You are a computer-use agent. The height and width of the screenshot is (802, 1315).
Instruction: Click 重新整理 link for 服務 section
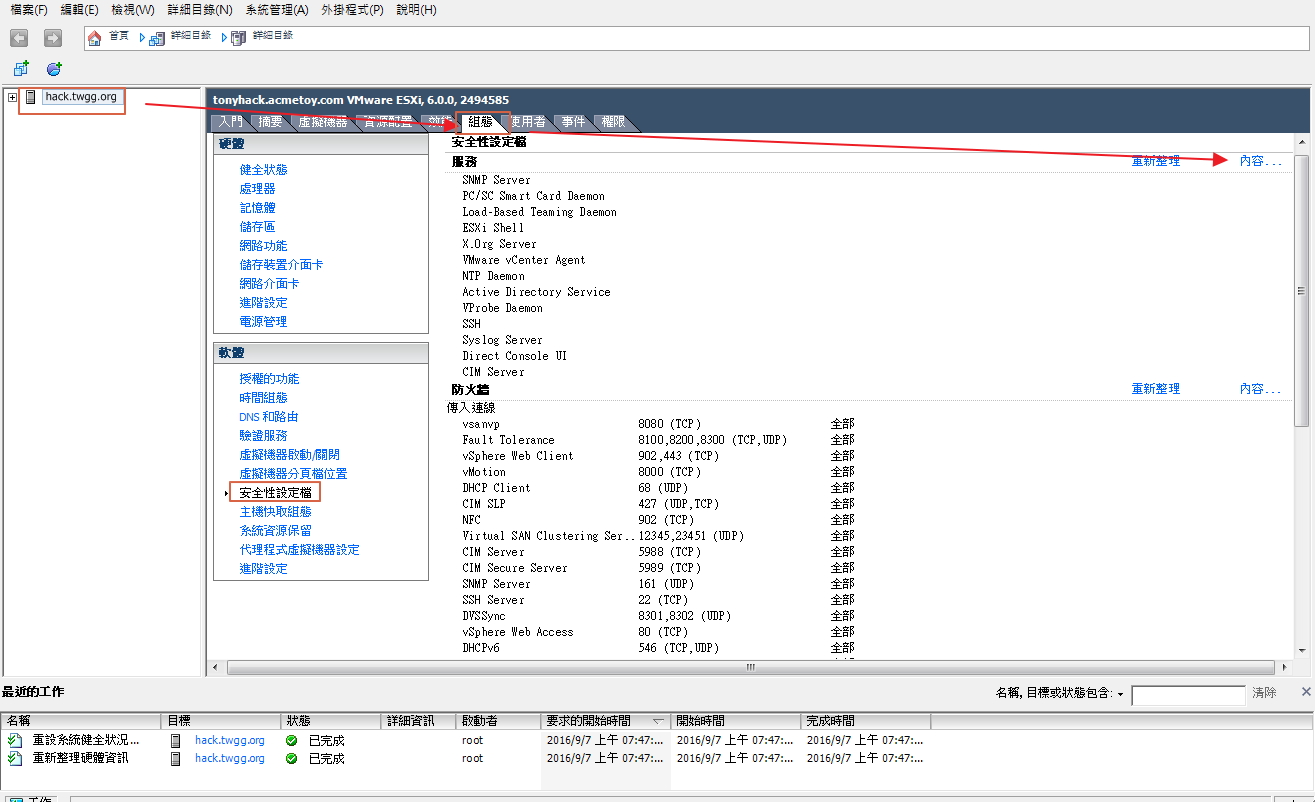(1156, 161)
